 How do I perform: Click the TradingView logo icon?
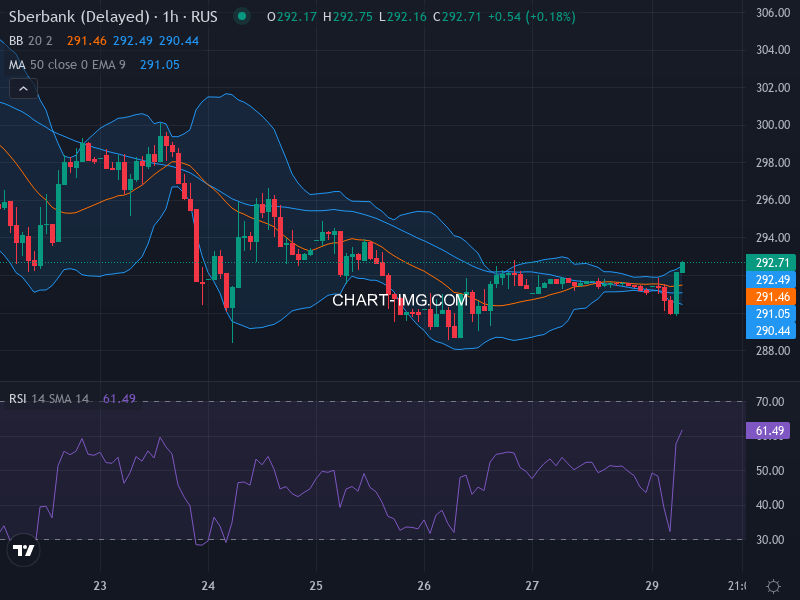24,551
